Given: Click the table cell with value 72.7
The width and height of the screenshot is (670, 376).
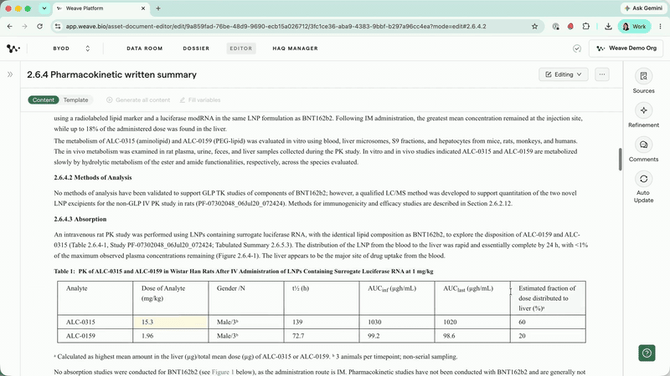Looking at the screenshot, I should point(321,336).
